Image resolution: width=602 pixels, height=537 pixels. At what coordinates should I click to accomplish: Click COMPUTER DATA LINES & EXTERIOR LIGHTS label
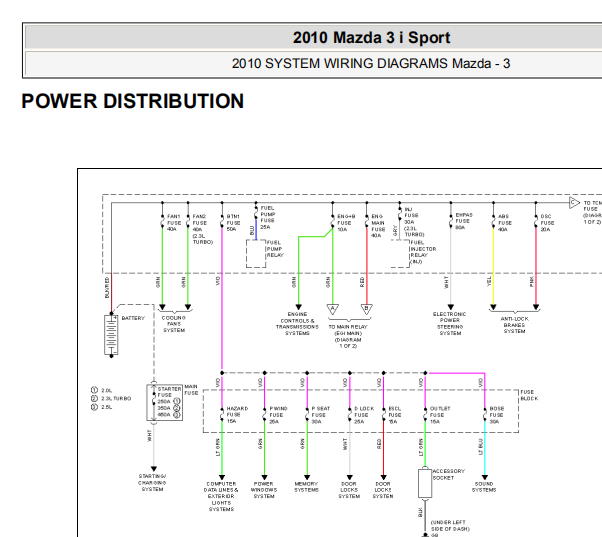click(221, 496)
